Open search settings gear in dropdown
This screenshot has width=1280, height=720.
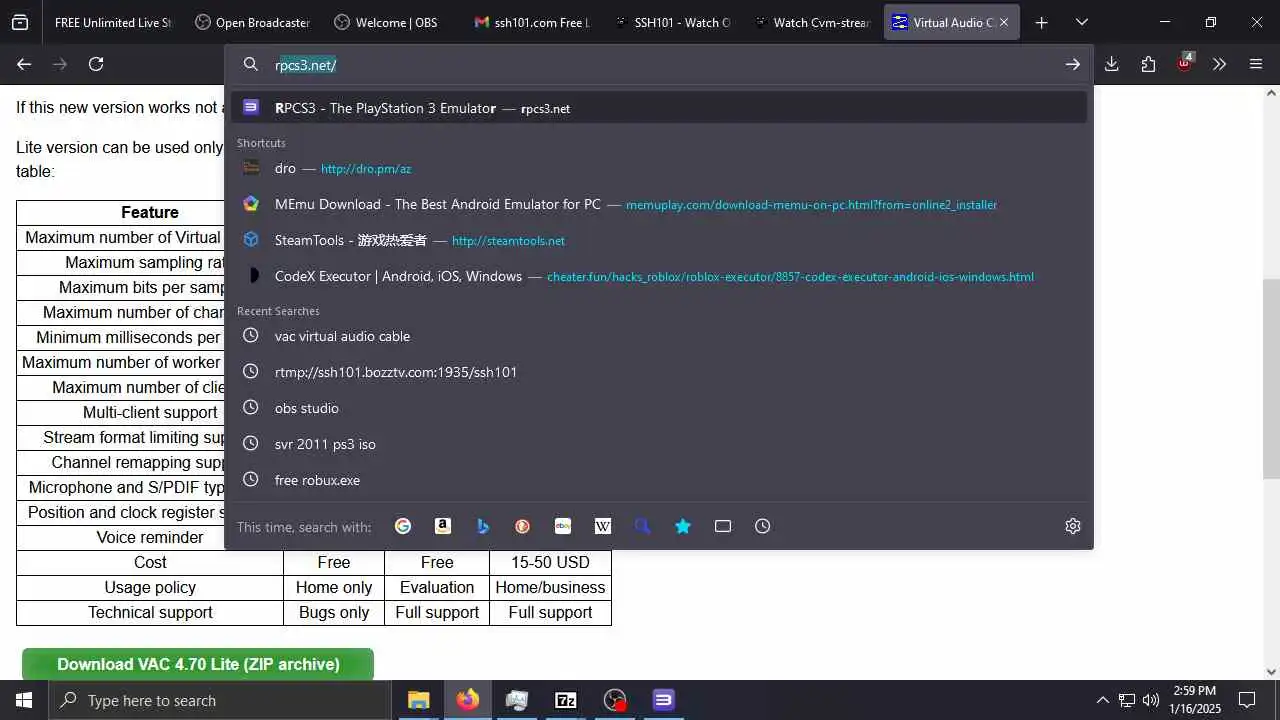[x=1073, y=526]
